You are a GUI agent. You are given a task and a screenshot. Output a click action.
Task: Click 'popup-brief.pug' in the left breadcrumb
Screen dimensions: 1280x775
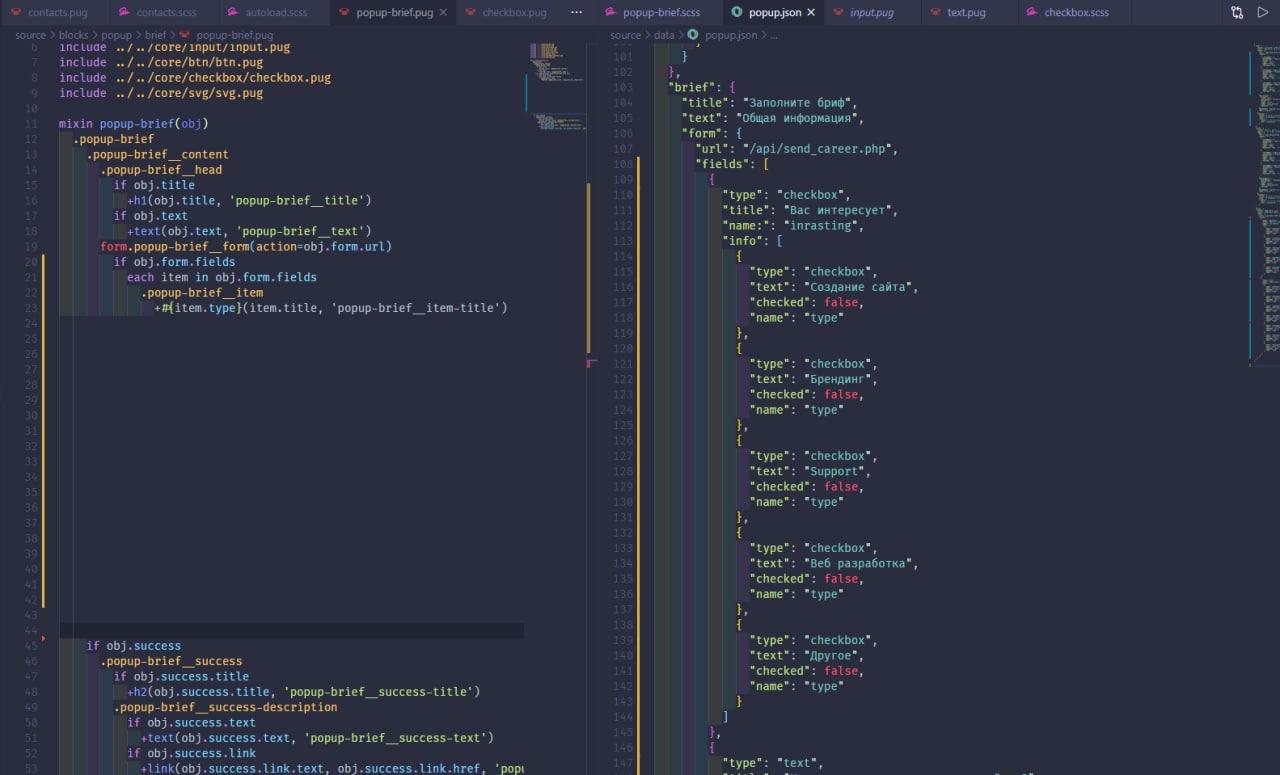pyautogui.click(x=235, y=35)
